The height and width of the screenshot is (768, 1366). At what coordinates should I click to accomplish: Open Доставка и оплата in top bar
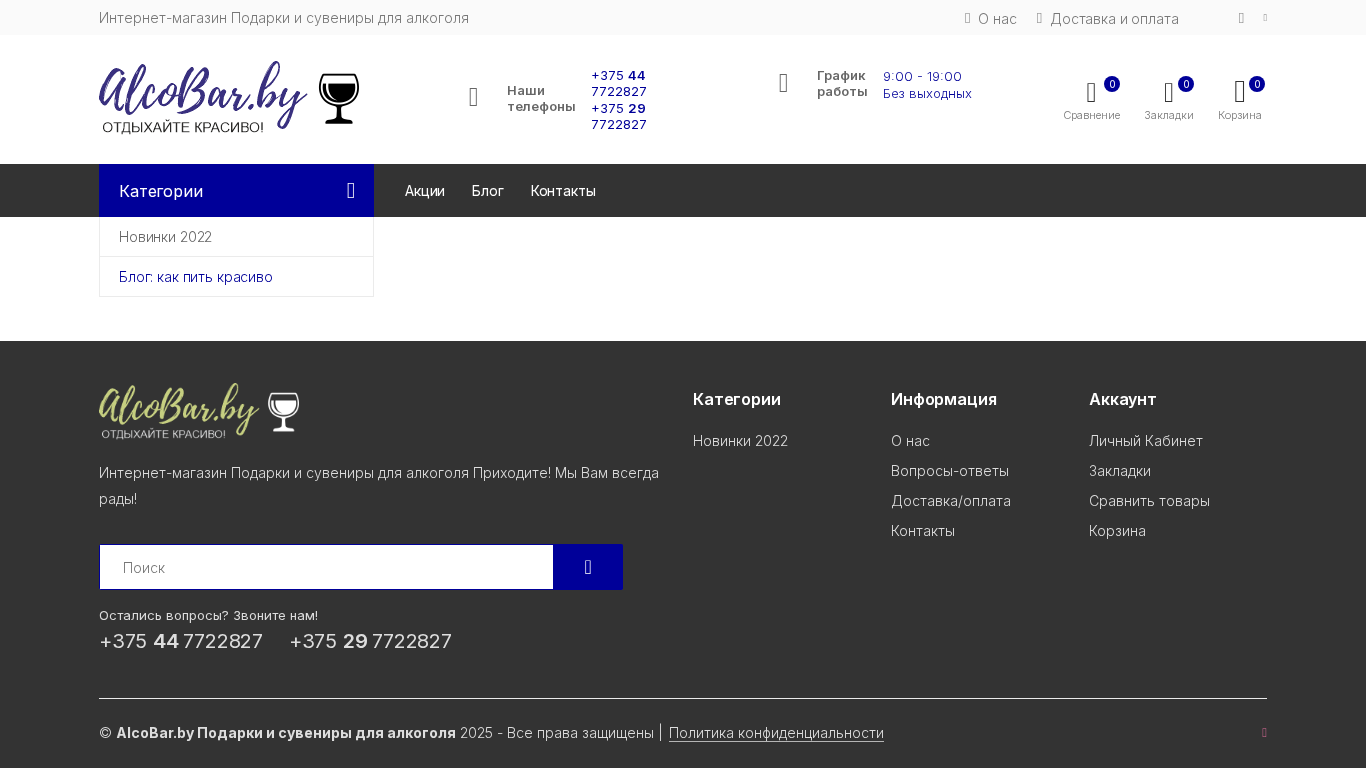pos(1114,19)
